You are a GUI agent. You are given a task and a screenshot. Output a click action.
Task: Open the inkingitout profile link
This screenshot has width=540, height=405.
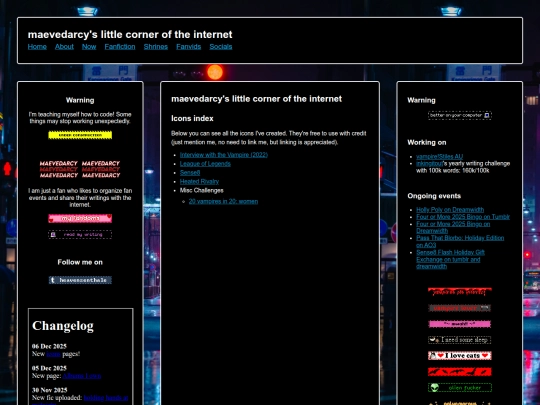coord(429,164)
